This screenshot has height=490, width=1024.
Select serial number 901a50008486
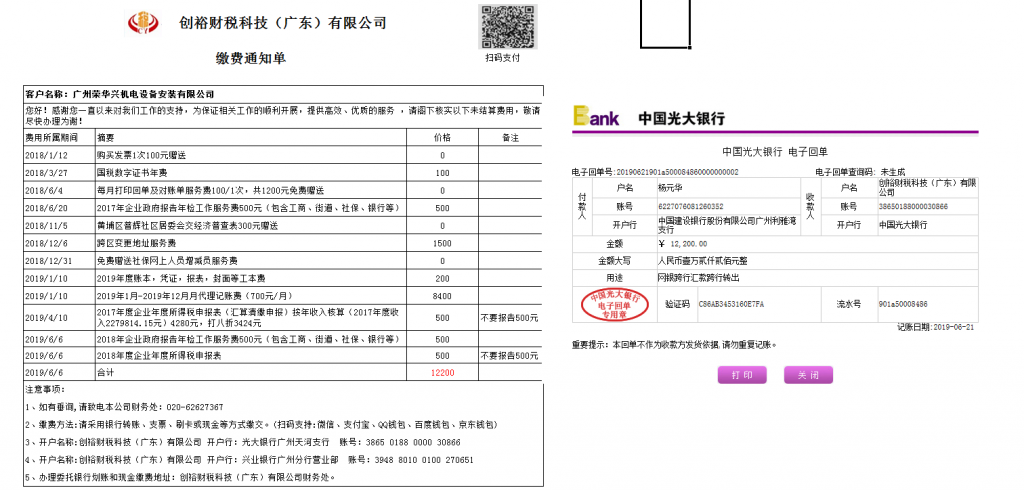pos(903,304)
